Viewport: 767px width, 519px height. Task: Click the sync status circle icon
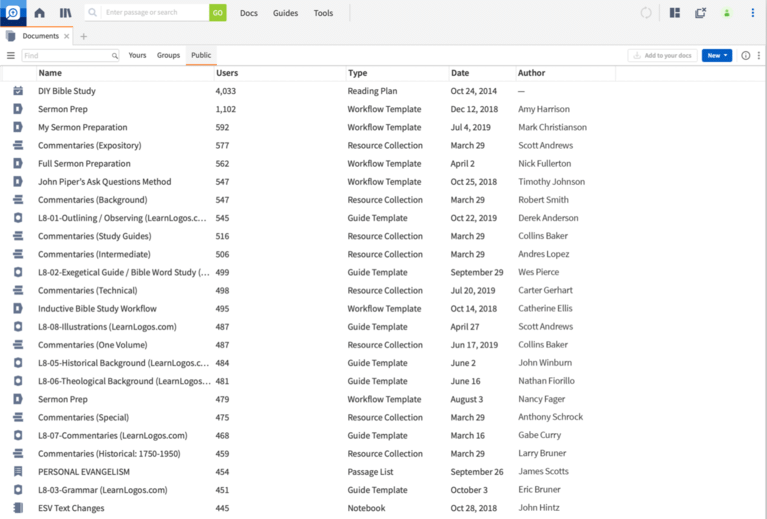[646, 13]
